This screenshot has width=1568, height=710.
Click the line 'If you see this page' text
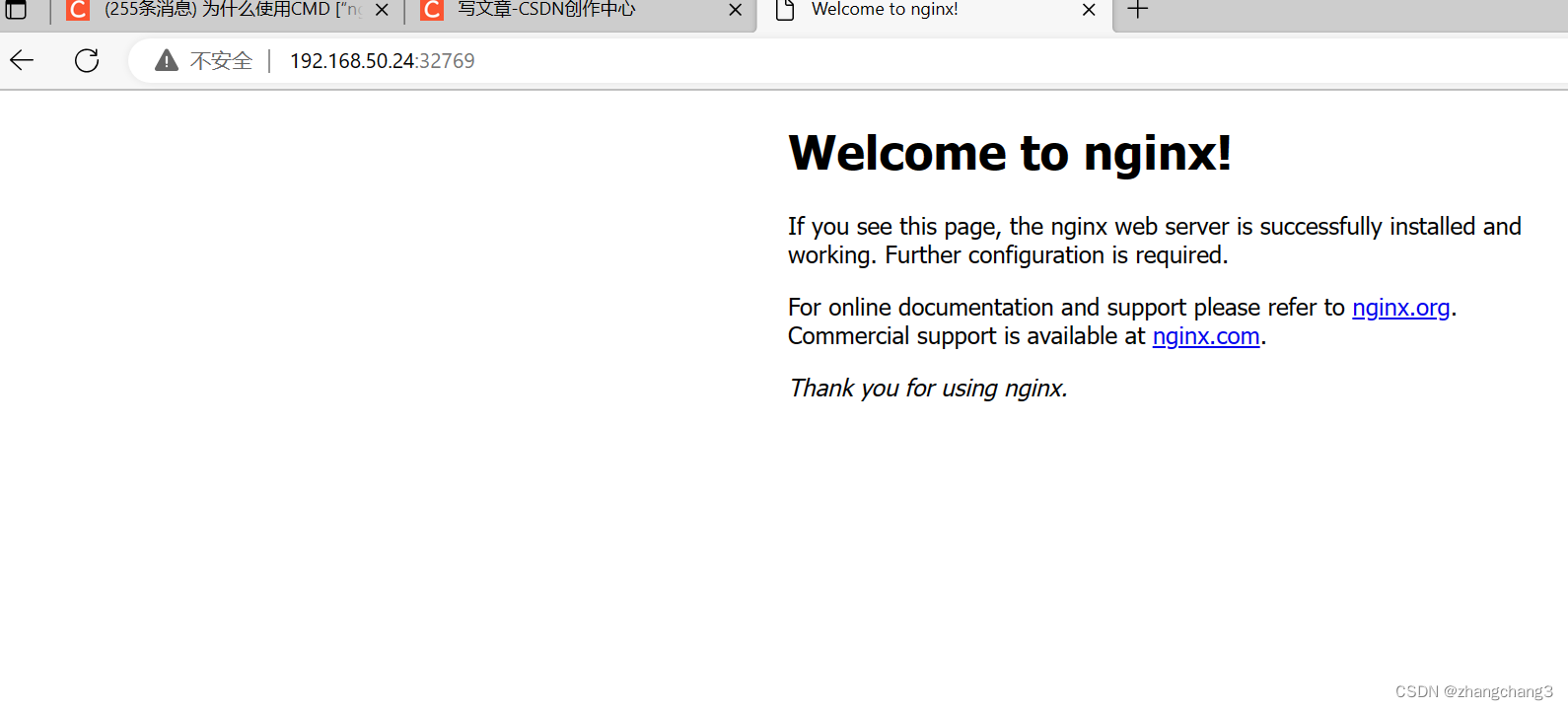pos(1155,227)
